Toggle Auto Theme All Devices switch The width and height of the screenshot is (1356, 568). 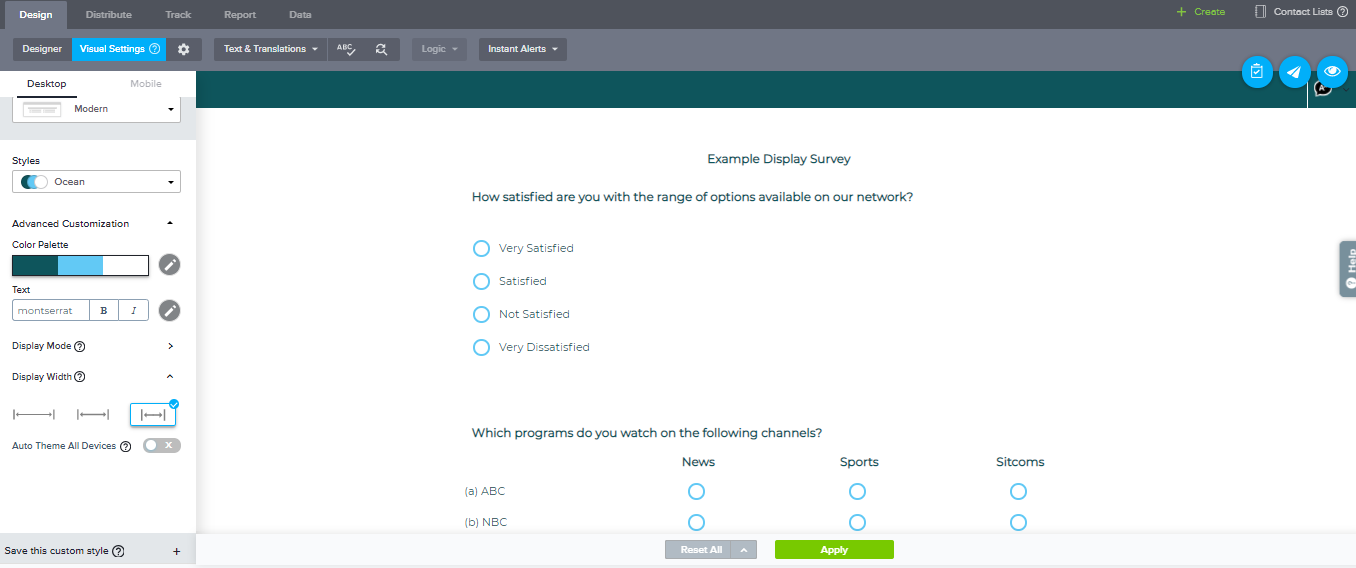pyautogui.click(x=161, y=446)
